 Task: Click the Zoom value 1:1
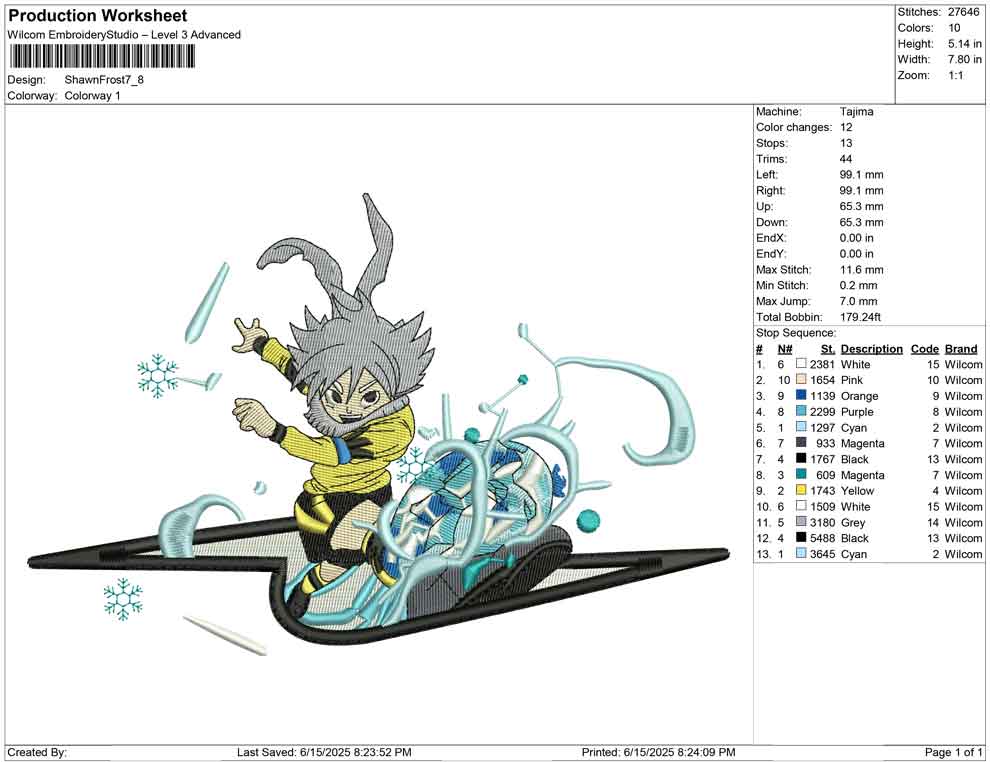click(955, 75)
